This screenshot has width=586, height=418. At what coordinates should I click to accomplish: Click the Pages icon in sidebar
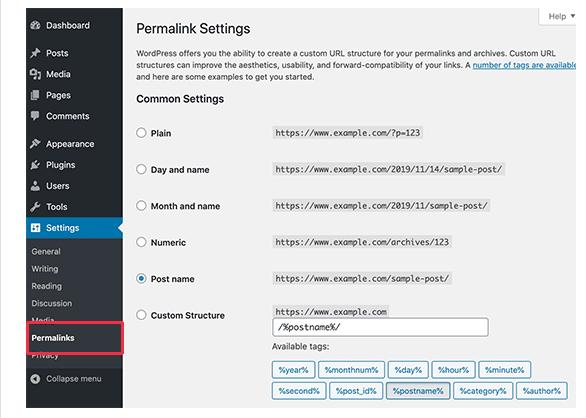coord(35,95)
